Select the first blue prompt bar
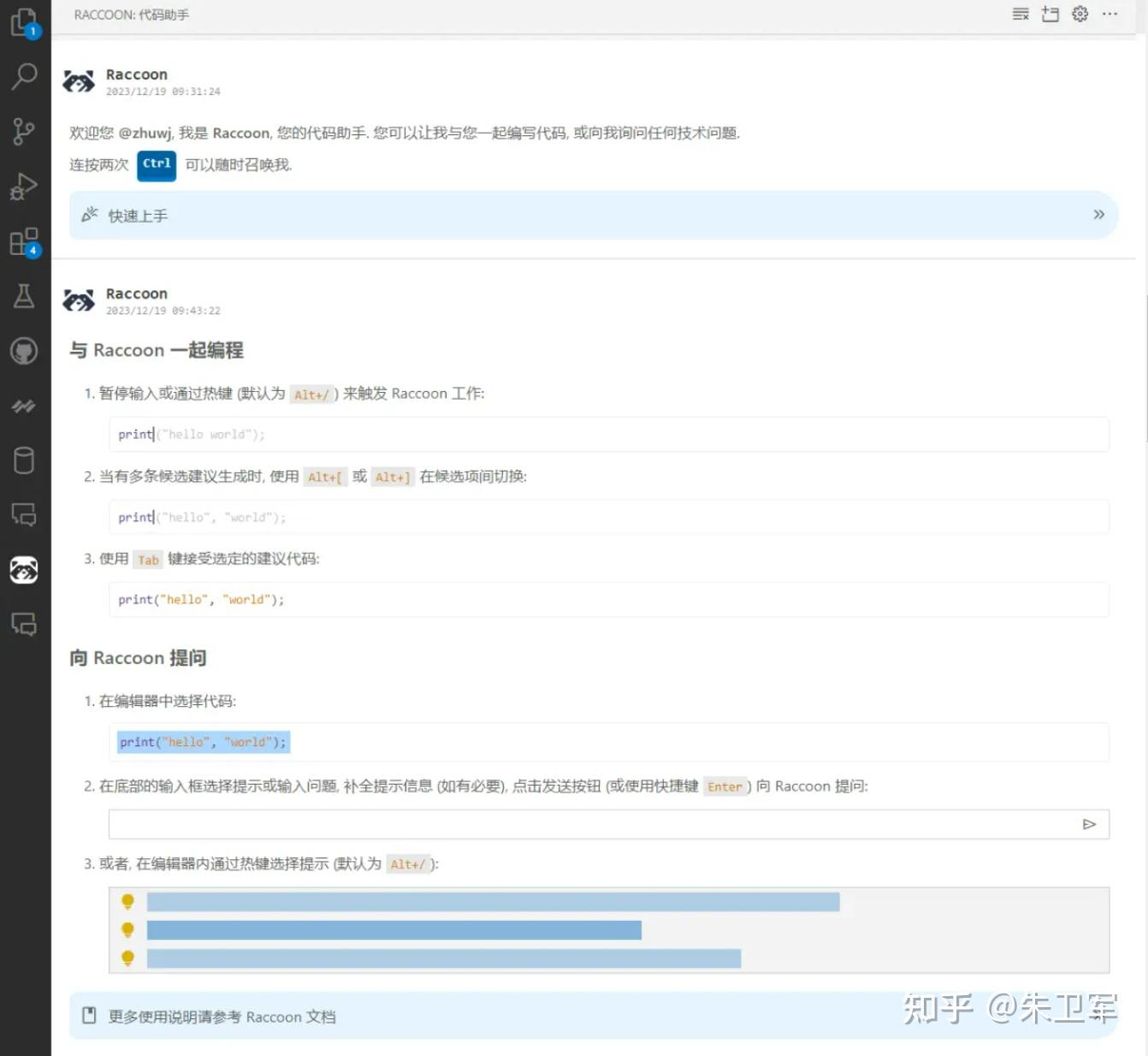Viewport: 1148px width, 1056px height. click(493, 901)
